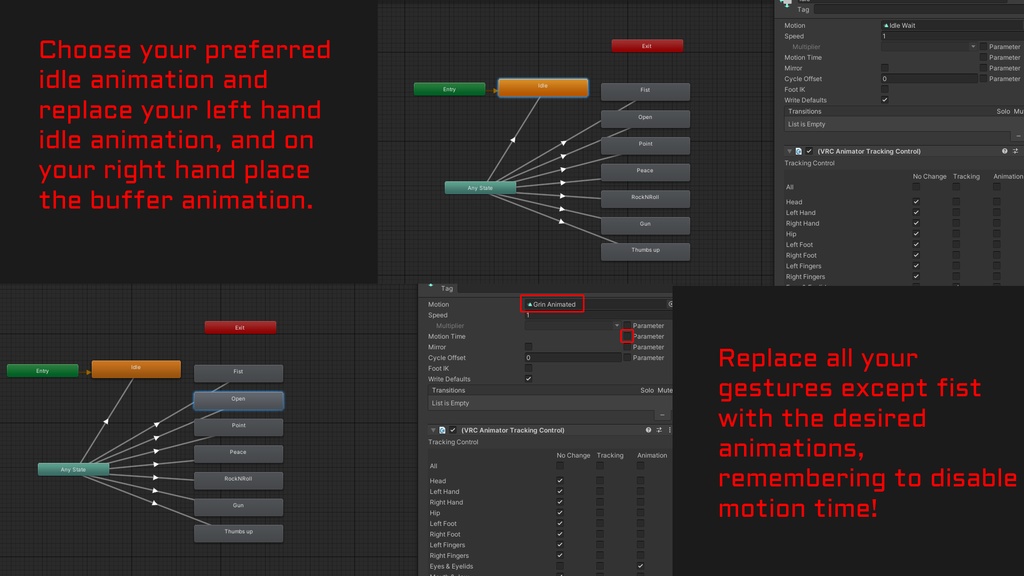This screenshot has height=576, width=1024.
Task: Uncheck Right Fingers No Change in Idle Wait inspector
Action: [916, 276]
